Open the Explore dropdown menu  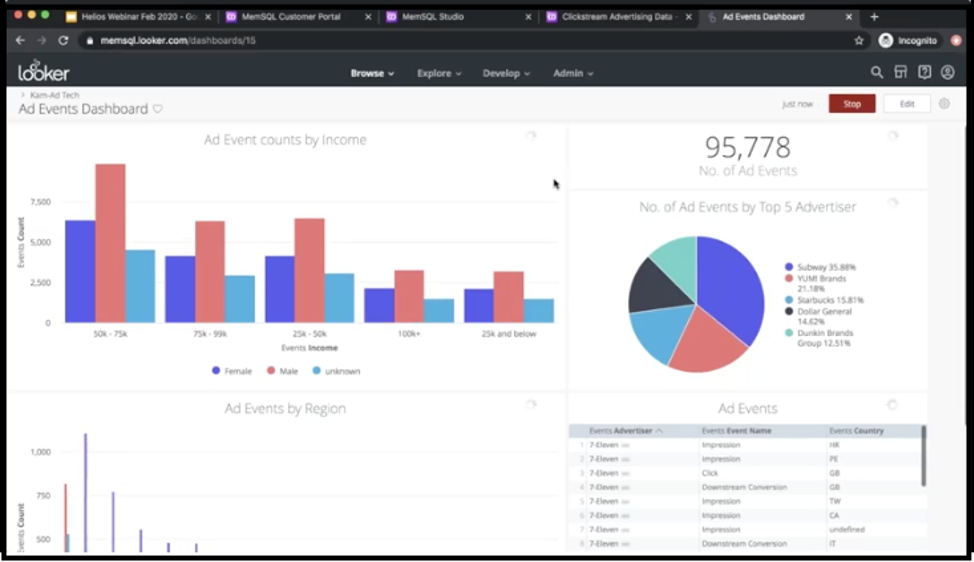pyautogui.click(x=439, y=73)
